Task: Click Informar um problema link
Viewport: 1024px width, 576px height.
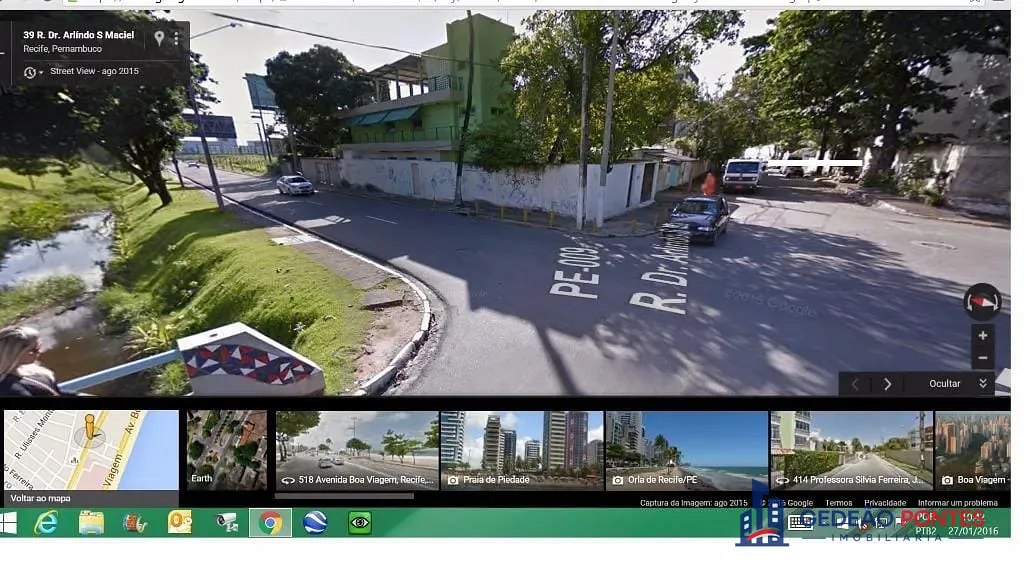Action: coord(957,503)
